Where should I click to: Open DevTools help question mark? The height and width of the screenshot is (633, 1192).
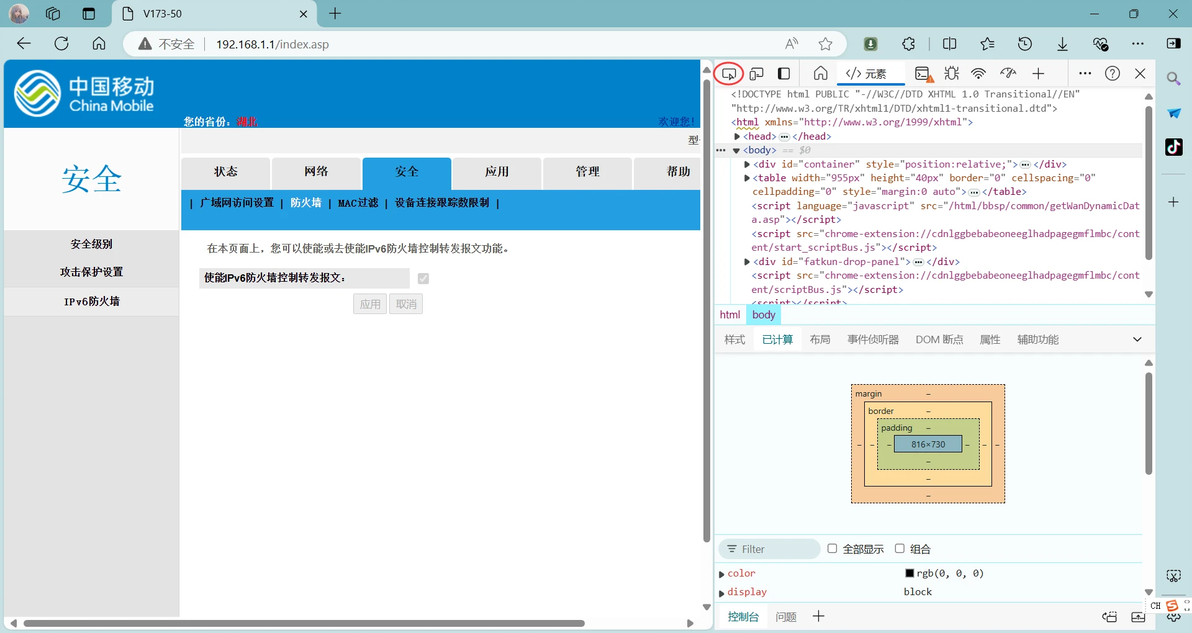pyautogui.click(x=1112, y=74)
